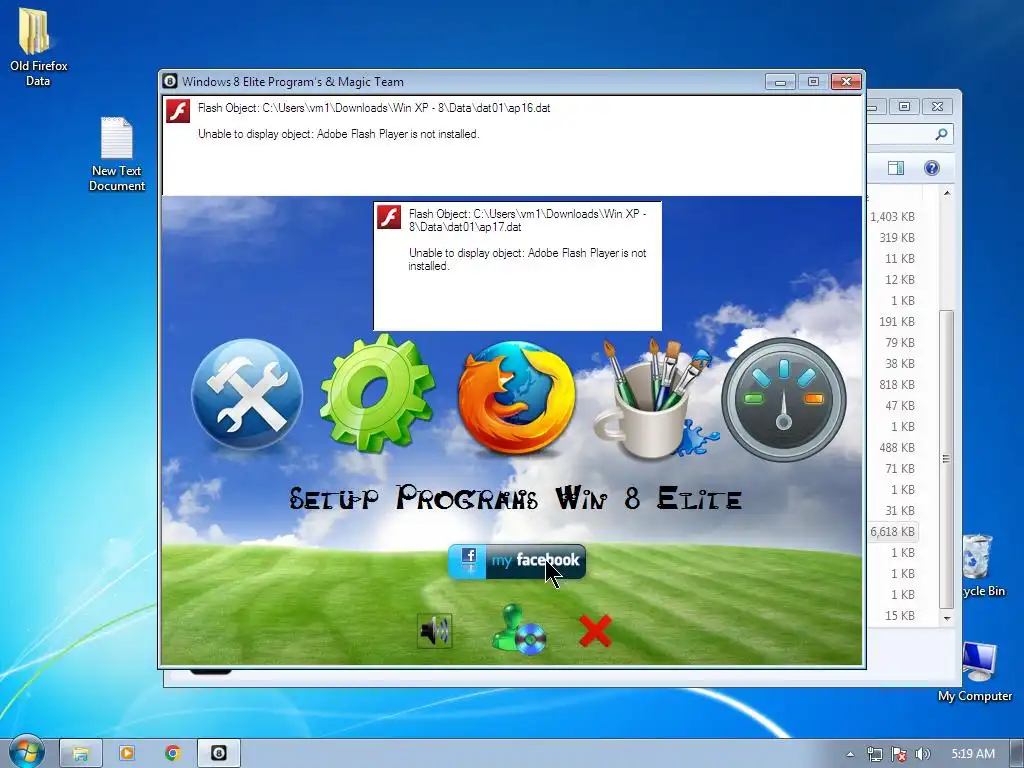Viewport: 1024px width, 768px height.
Task: Select the 1,403 KB file row
Action: (x=892, y=216)
